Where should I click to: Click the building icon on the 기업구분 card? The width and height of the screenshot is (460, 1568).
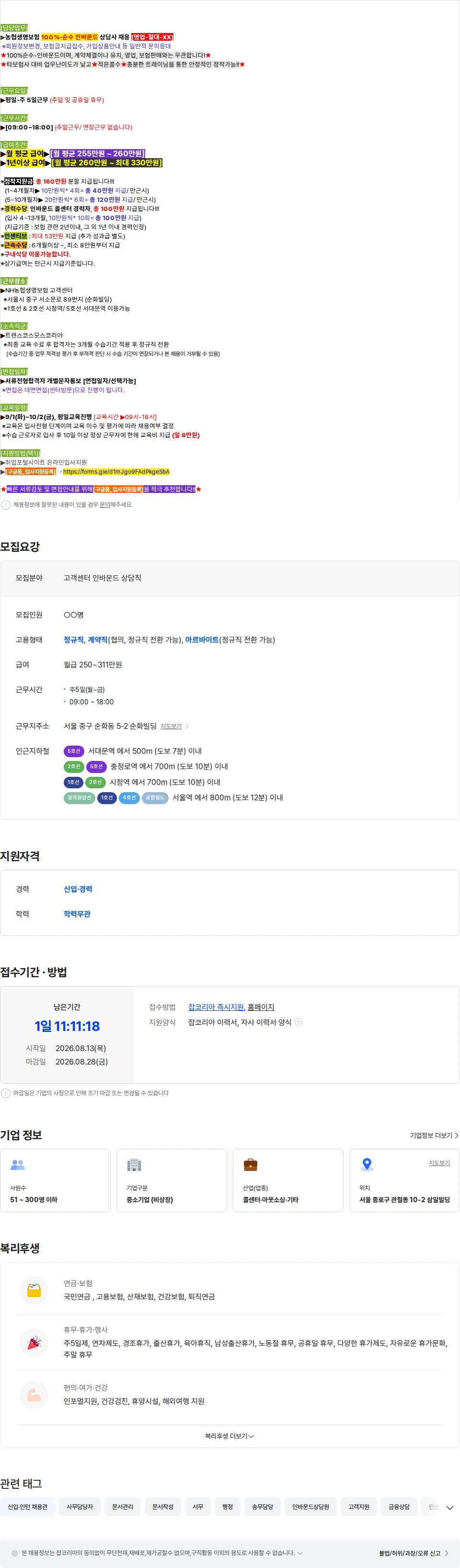(x=134, y=1164)
